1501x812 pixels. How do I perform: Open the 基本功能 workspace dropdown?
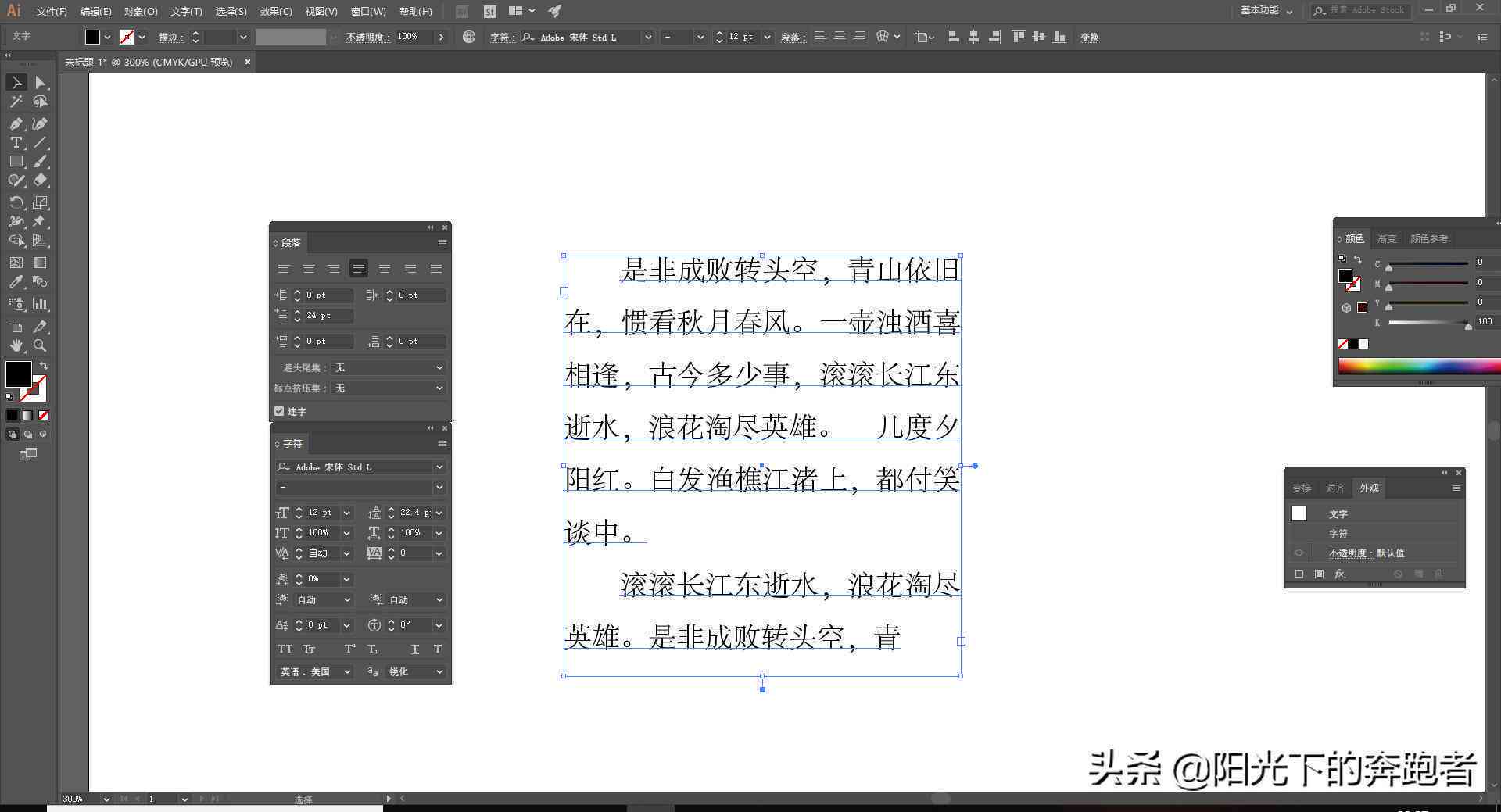1266,11
